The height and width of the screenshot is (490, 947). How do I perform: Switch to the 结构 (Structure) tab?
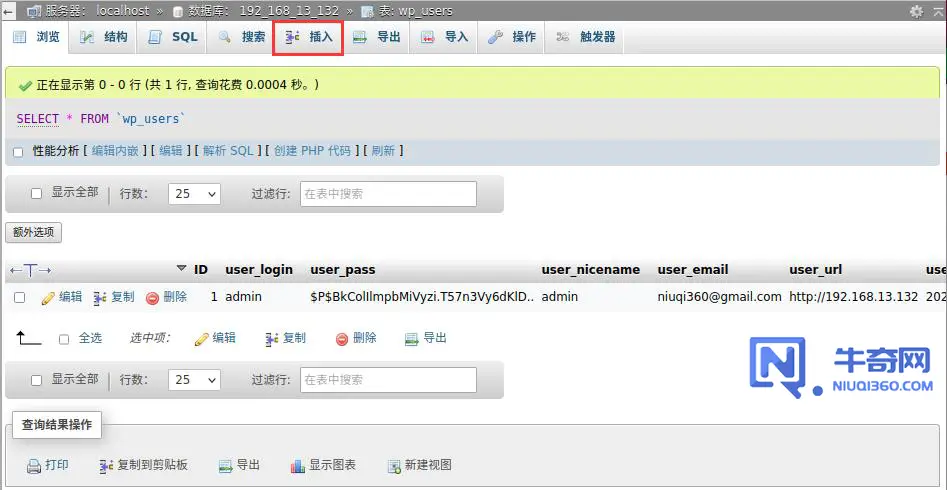click(103, 37)
